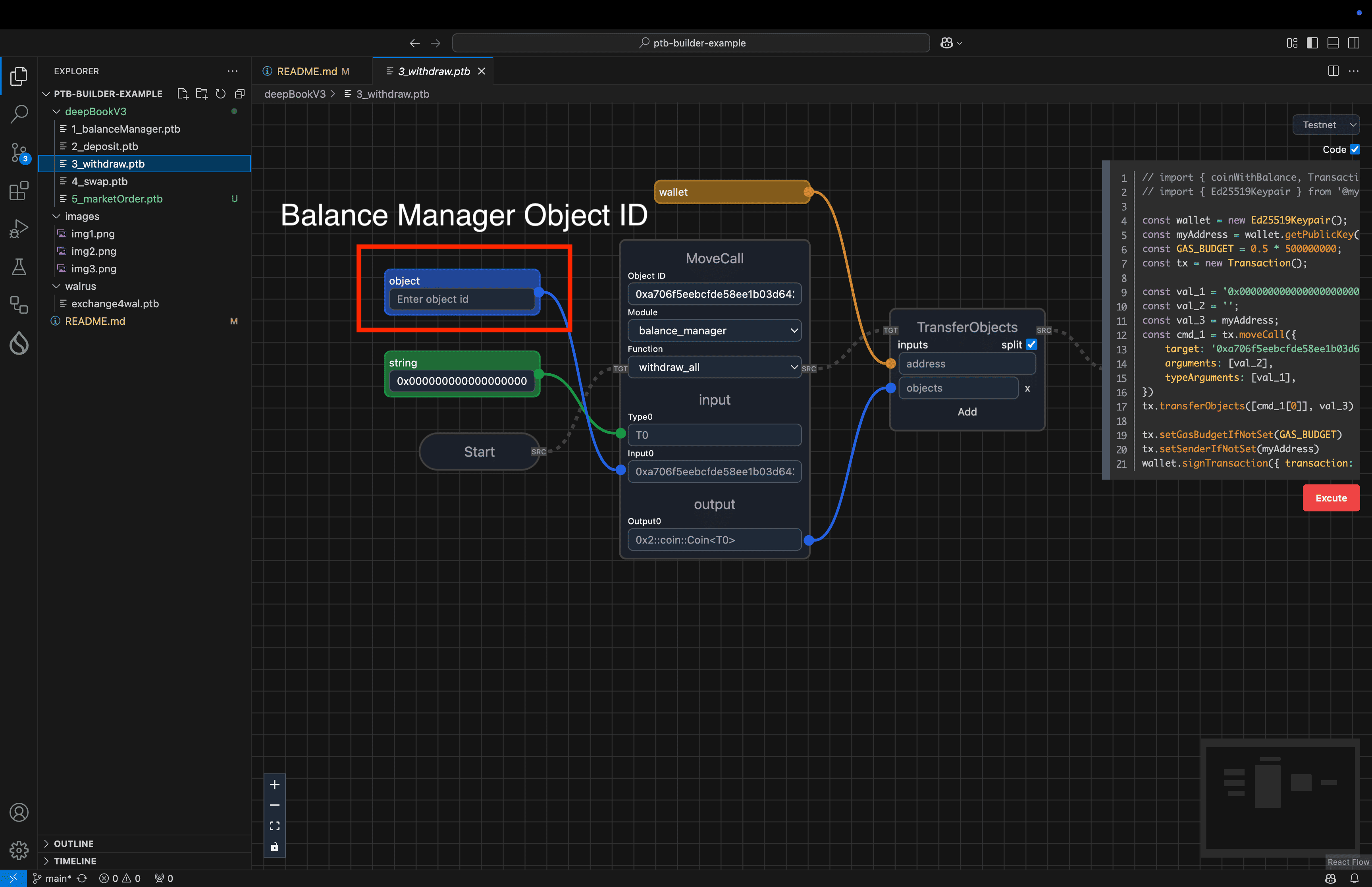Open the Extensions view icon
The image size is (1372, 887).
[19, 191]
